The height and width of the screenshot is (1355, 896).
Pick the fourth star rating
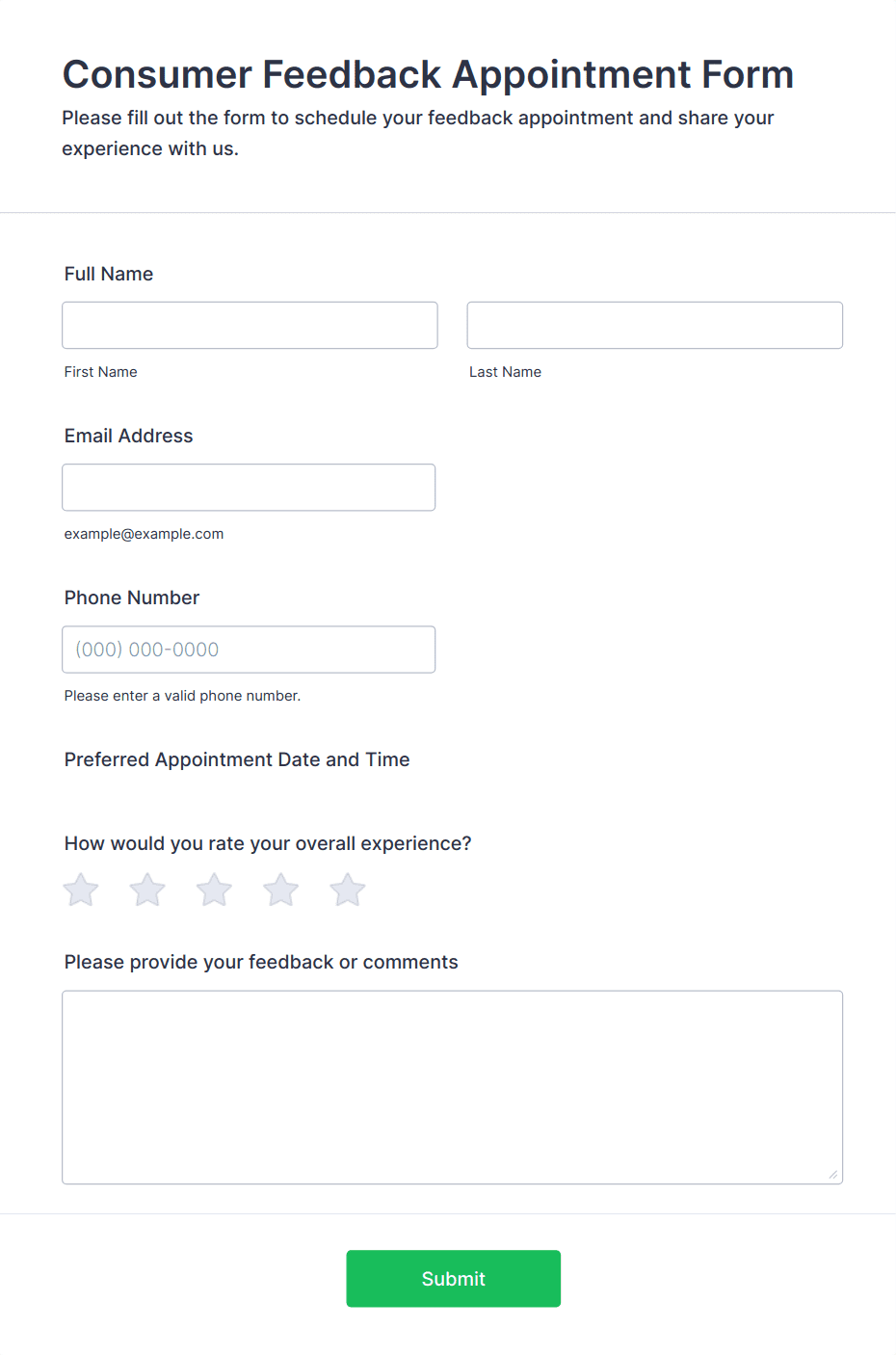pyautogui.click(x=281, y=890)
